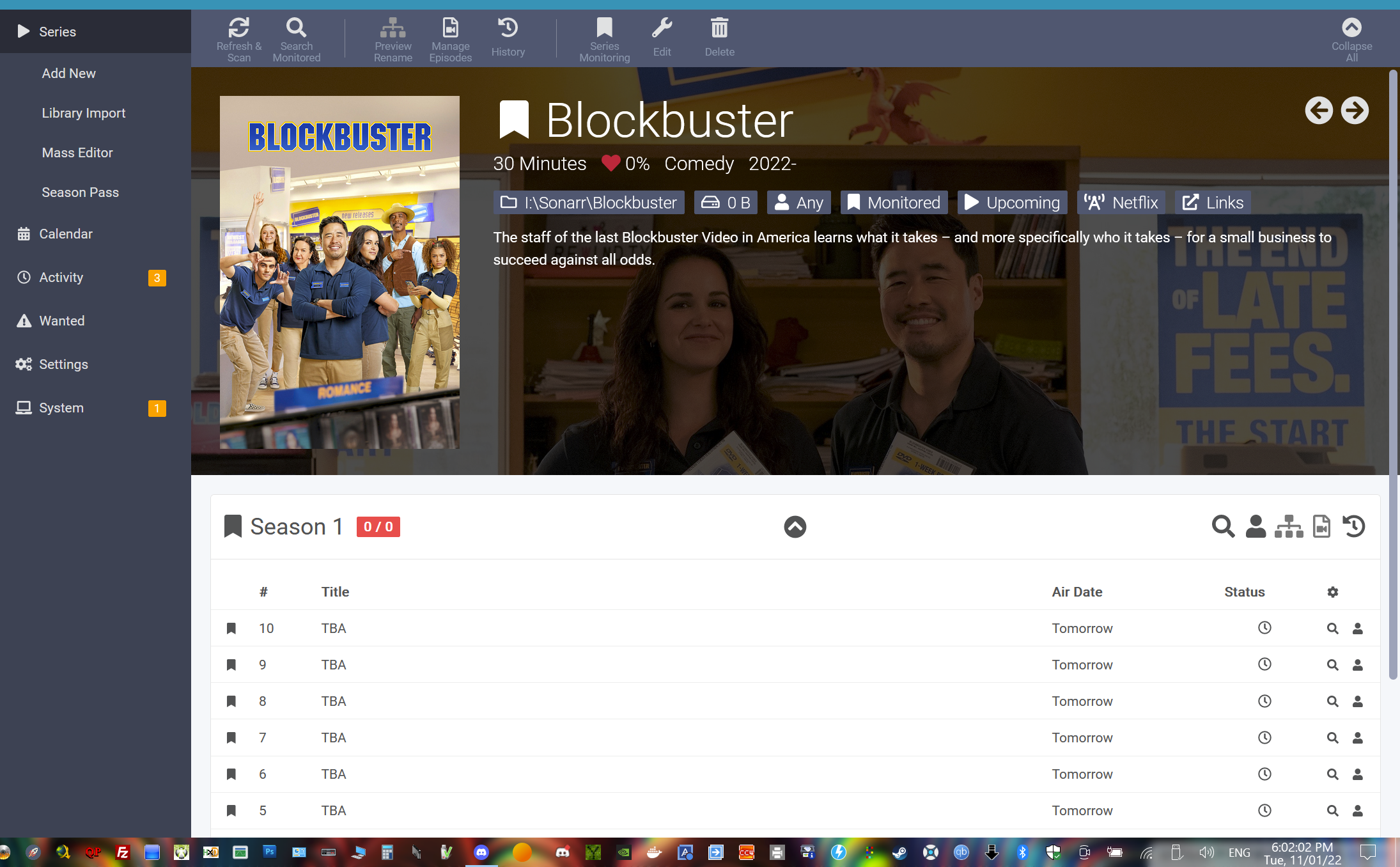Collapse all seasons
Viewport: 1400px width, 867px height.
coord(1351,38)
